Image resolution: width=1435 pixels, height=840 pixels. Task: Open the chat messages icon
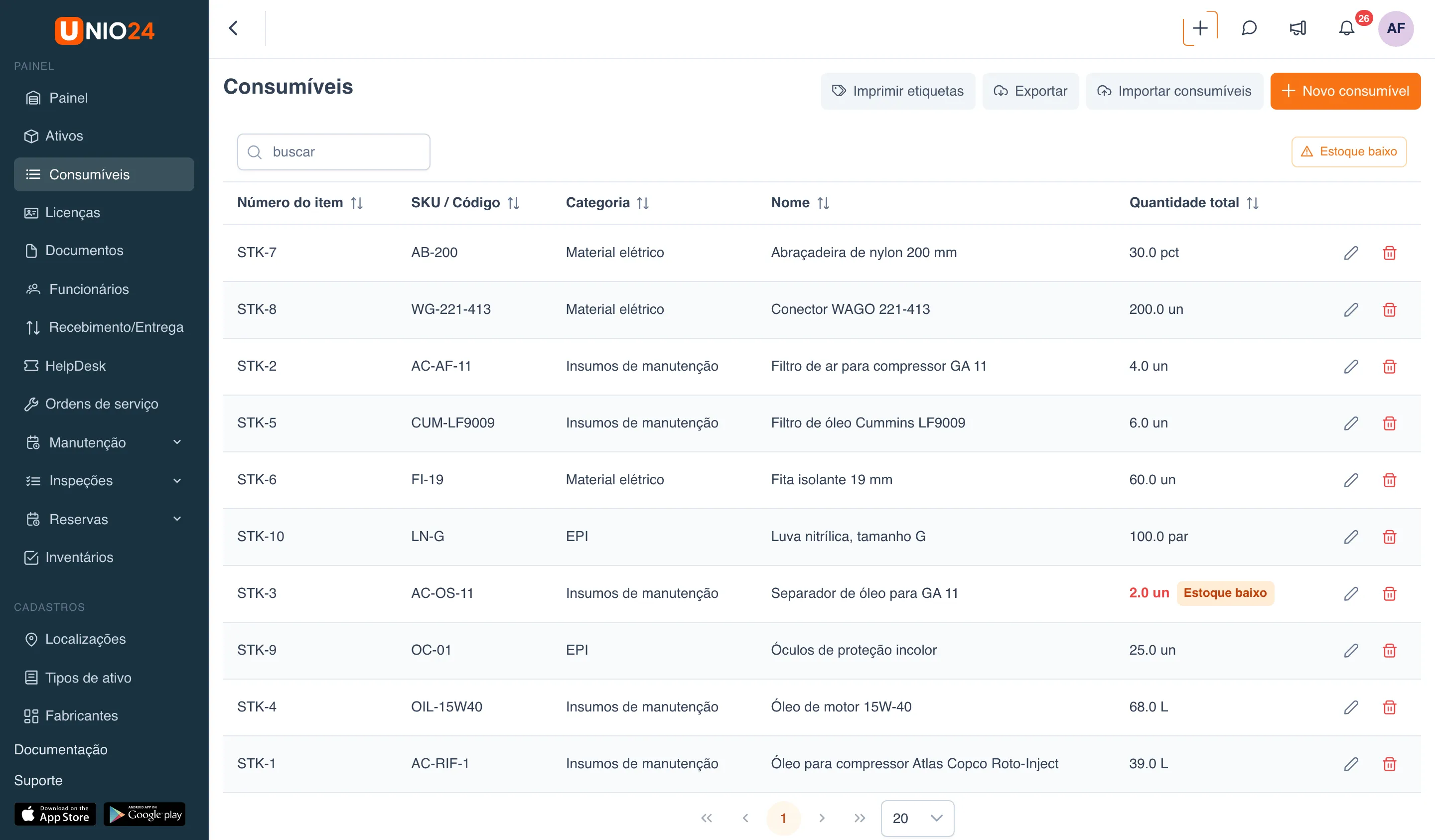pos(1249,28)
